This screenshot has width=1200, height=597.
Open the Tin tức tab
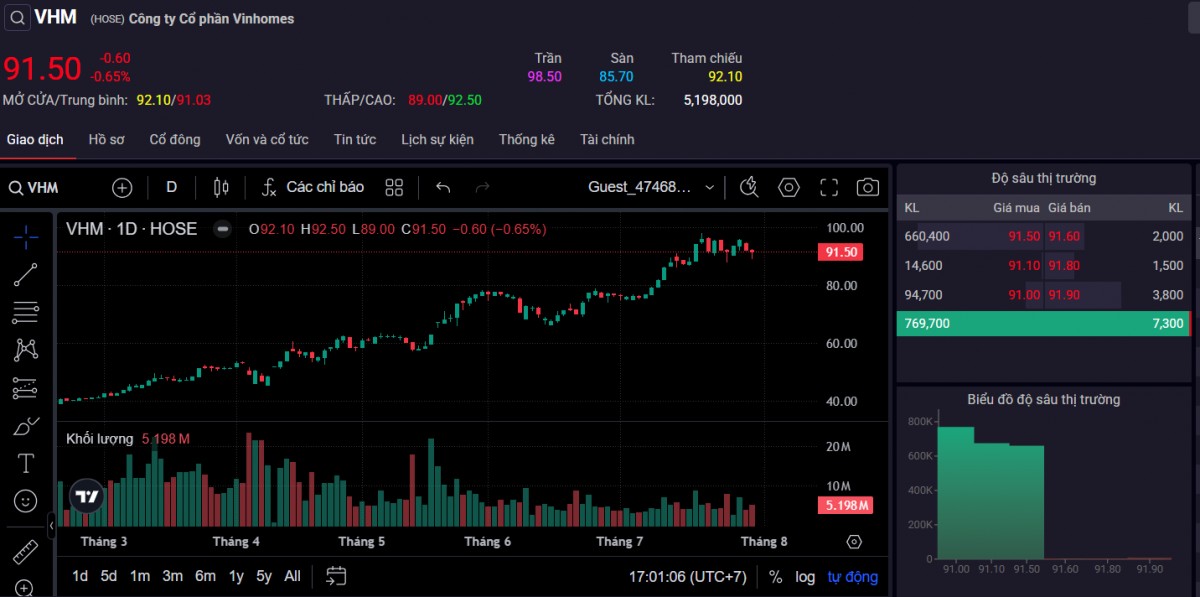(355, 139)
